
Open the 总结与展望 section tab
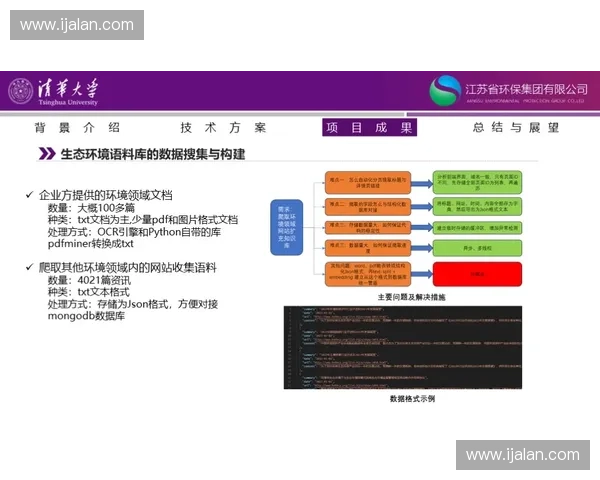516,127
